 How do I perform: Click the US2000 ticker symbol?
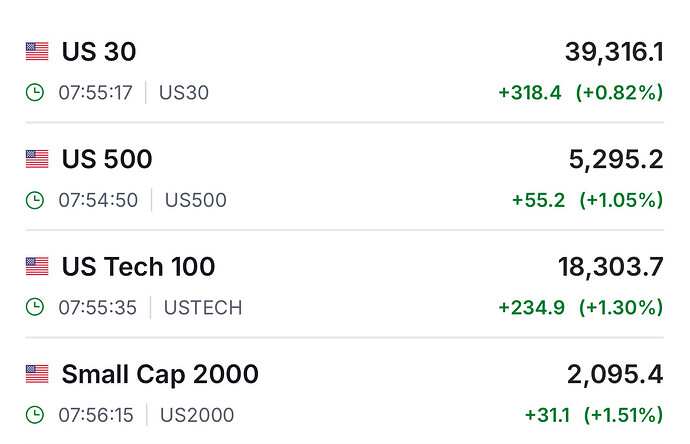click(197, 415)
